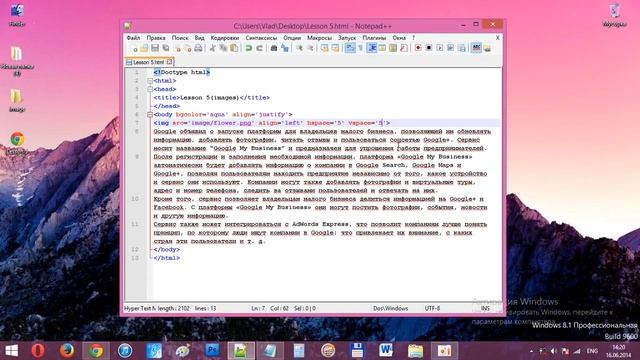Play back recorded macro icon

click(440, 48)
